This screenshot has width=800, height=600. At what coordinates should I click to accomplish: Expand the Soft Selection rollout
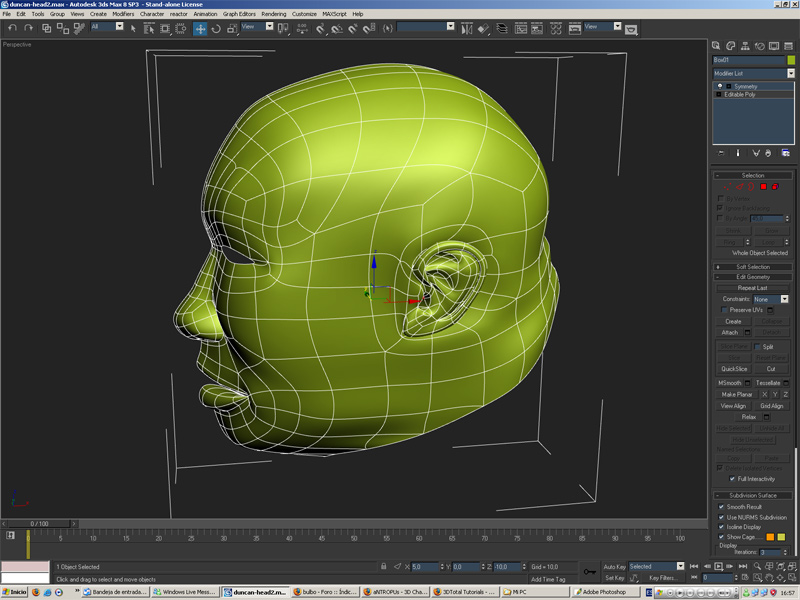pyautogui.click(x=753, y=267)
